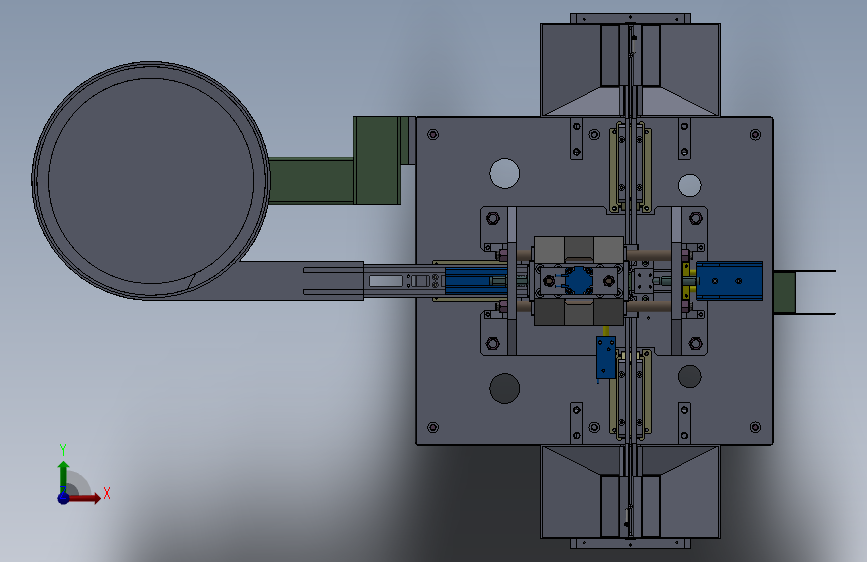The width and height of the screenshot is (867, 562).
Task: Pick the dark round hole at the plate's lower right
Action: tap(690, 376)
